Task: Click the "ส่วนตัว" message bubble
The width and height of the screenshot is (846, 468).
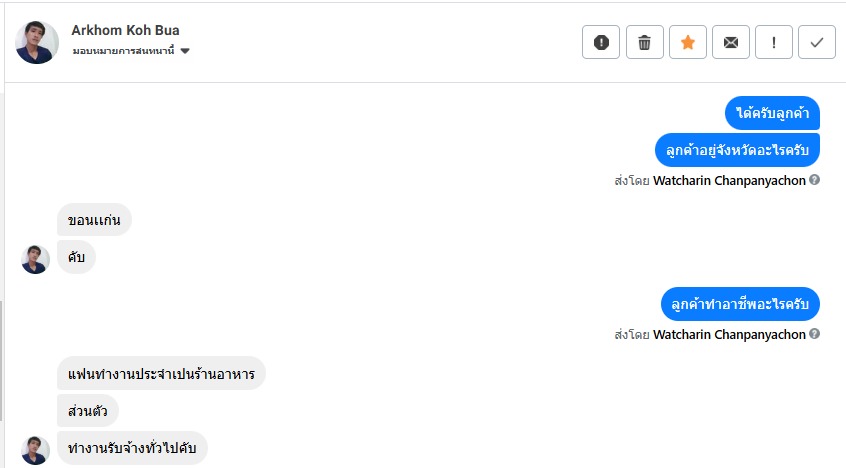Action: [88, 411]
